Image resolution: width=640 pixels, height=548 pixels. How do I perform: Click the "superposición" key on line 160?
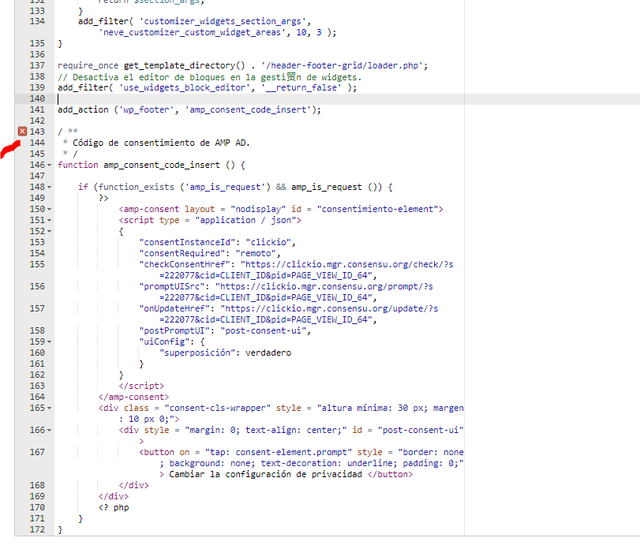(197, 353)
